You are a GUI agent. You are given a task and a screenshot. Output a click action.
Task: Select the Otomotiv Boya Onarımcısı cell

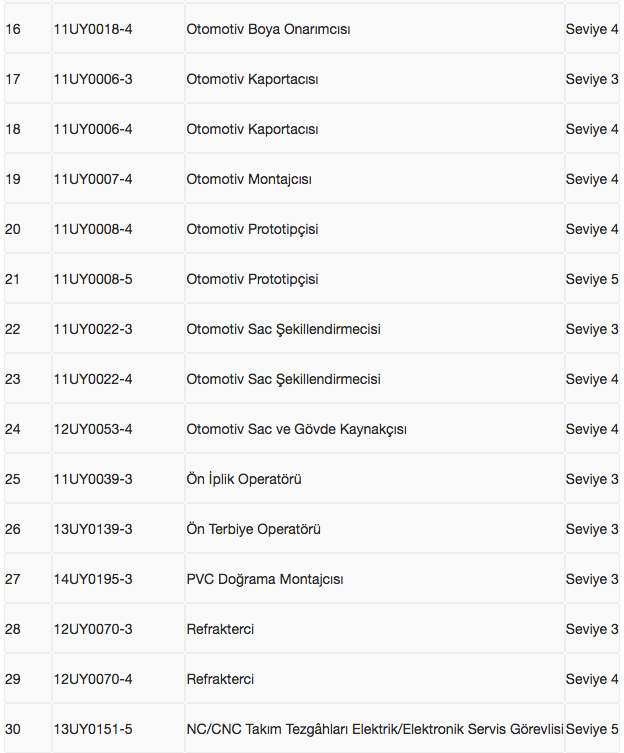click(x=268, y=29)
